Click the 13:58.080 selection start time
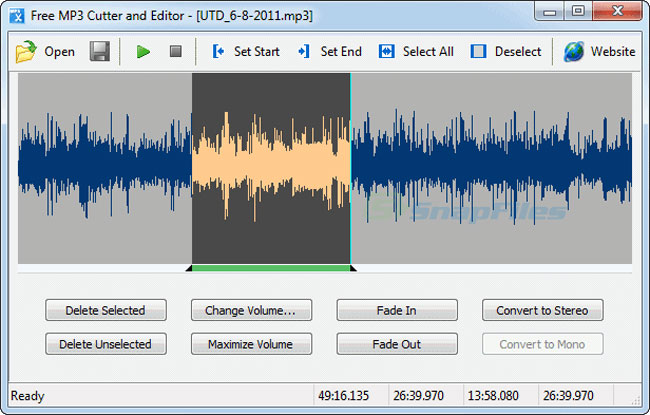Image resolution: width=650 pixels, height=415 pixels. (493, 396)
